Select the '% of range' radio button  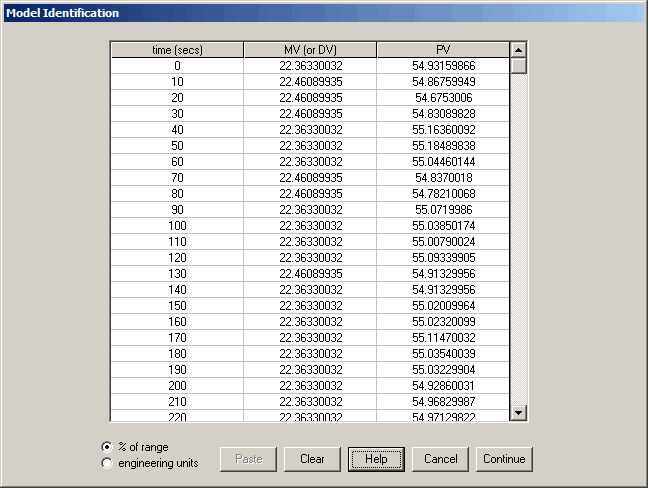click(x=107, y=446)
